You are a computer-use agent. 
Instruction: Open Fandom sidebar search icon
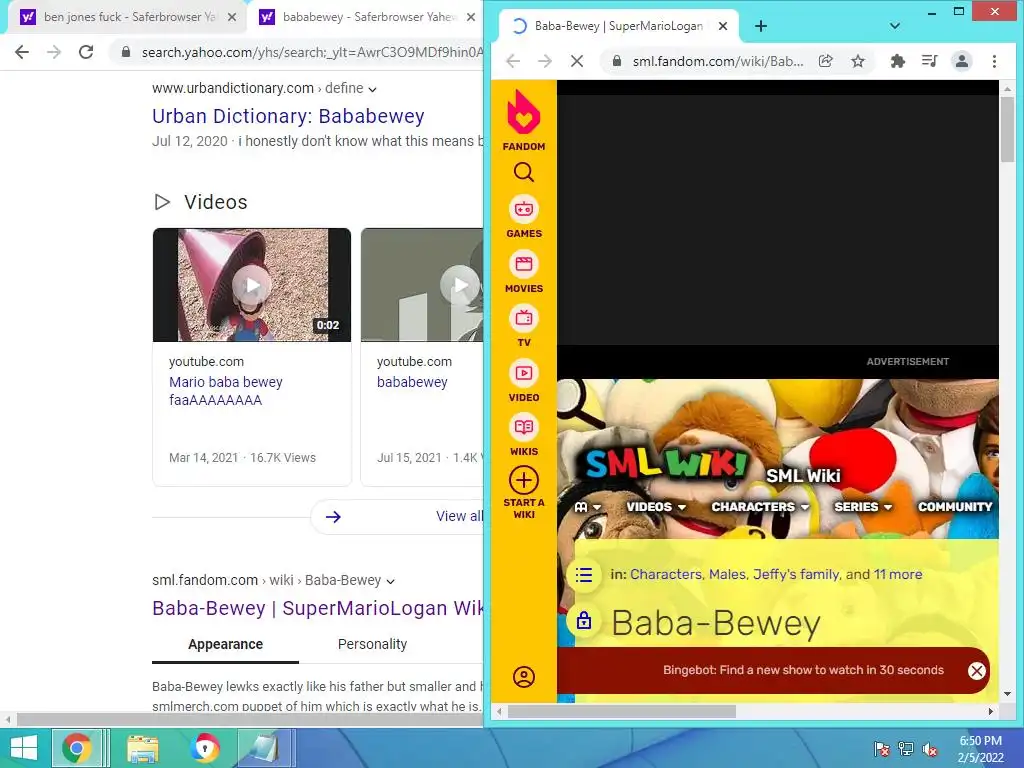(x=524, y=172)
